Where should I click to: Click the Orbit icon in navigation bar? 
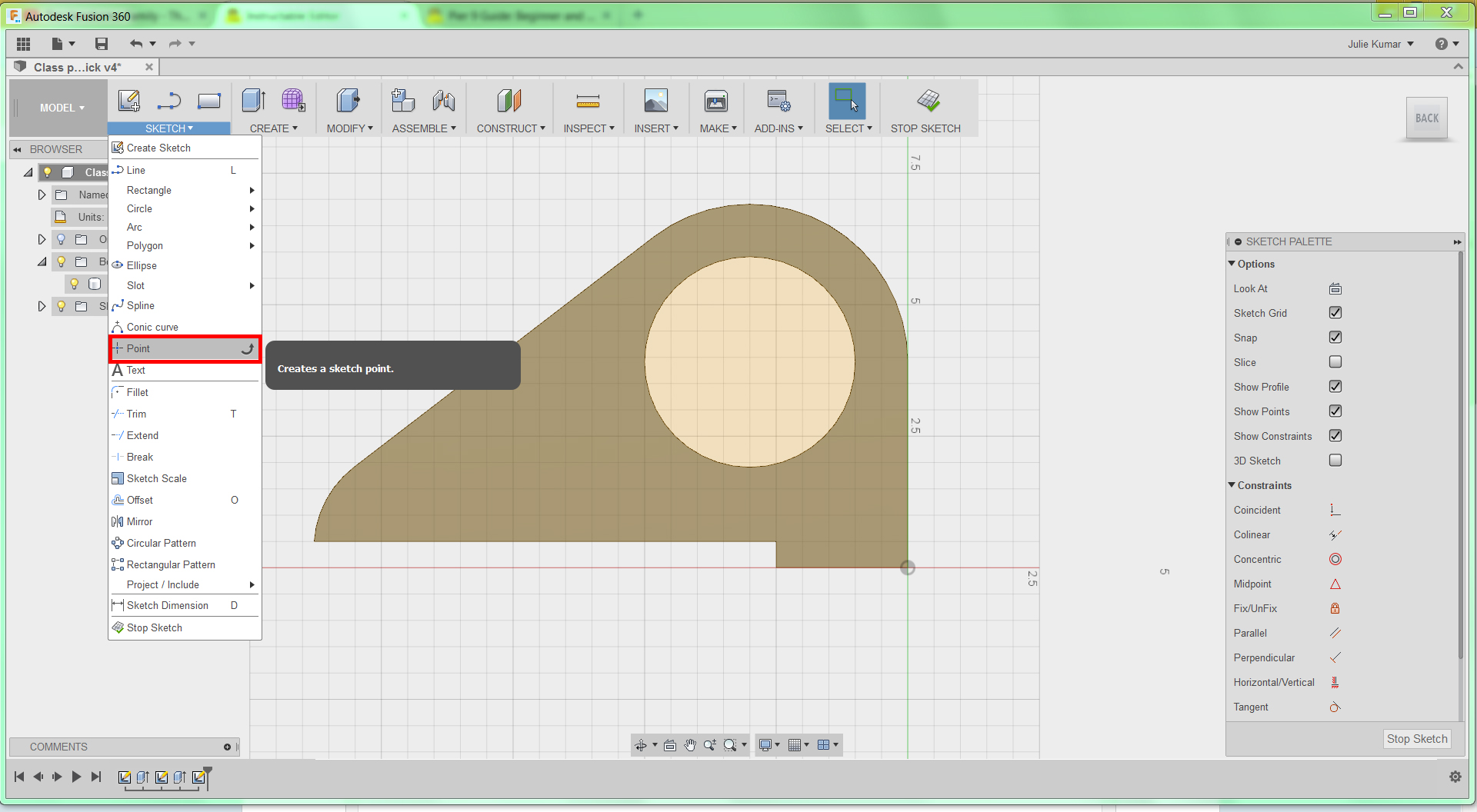(641, 744)
